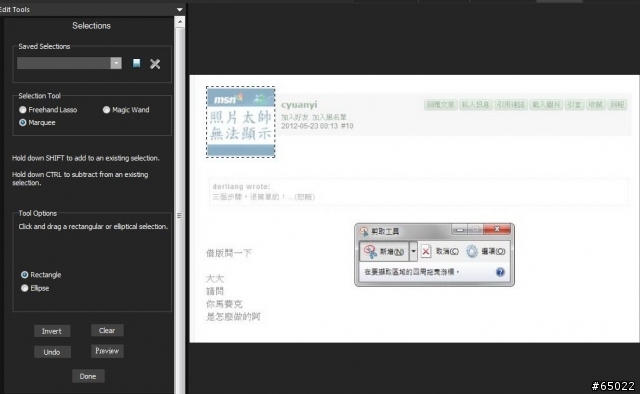Select the Freehand Lasso tool
This screenshot has width=640, height=394.
[22, 110]
